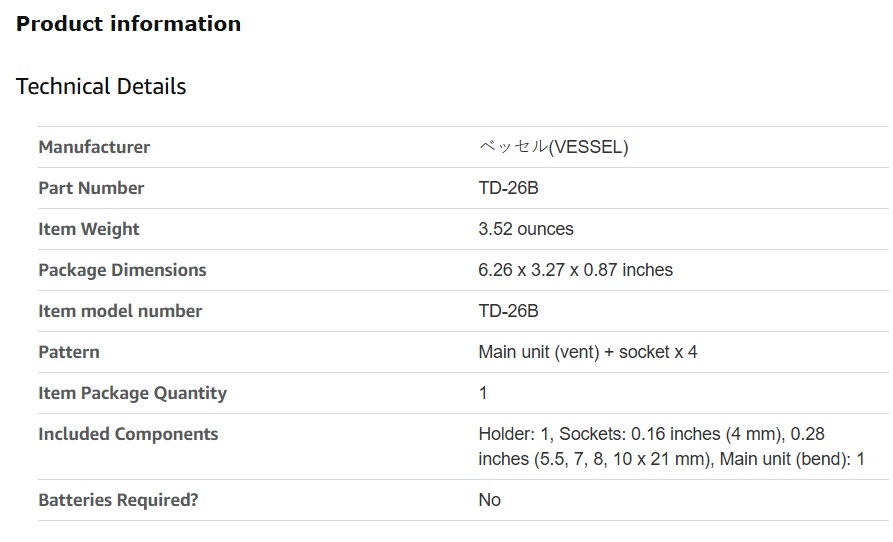This screenshot has height=542, width=893.
Task: Select the Technical Details heading
Action: click(101, 87)
